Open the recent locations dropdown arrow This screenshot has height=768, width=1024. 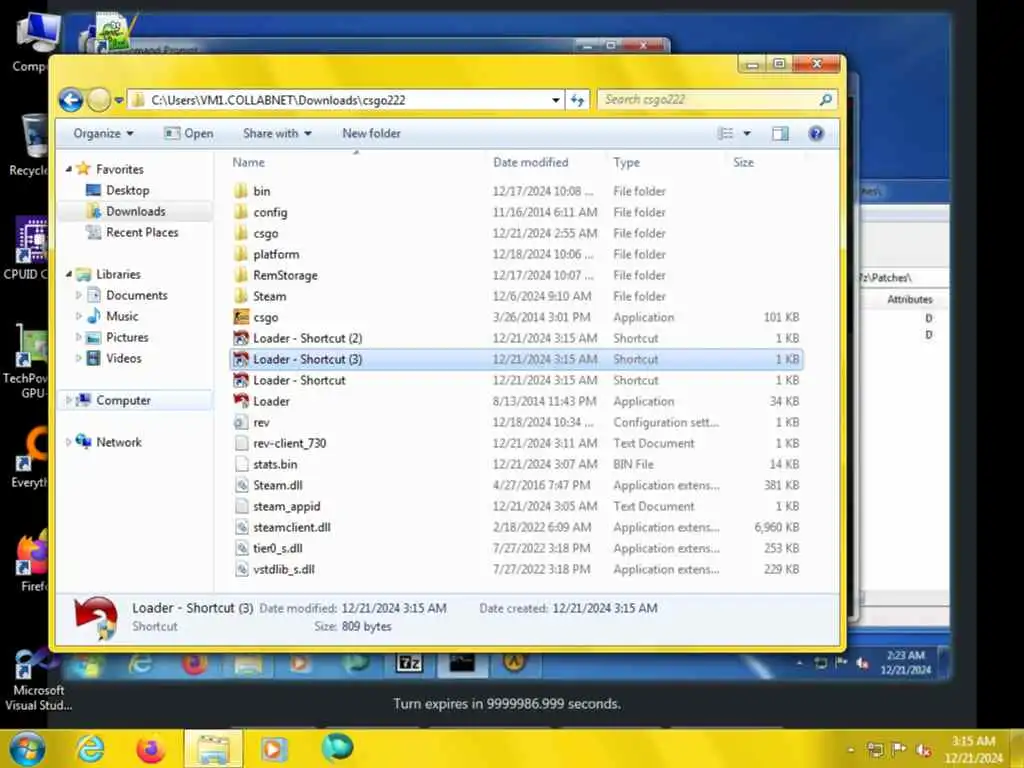tap(119, 100)
